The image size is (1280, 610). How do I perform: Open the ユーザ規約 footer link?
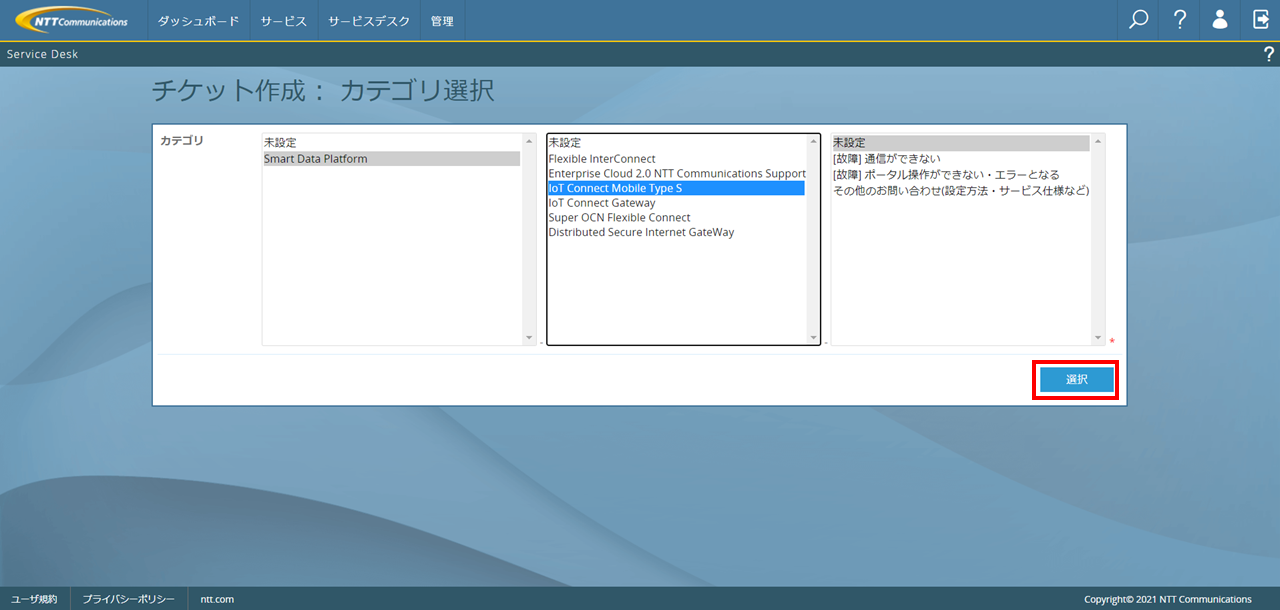pos(34,599)
